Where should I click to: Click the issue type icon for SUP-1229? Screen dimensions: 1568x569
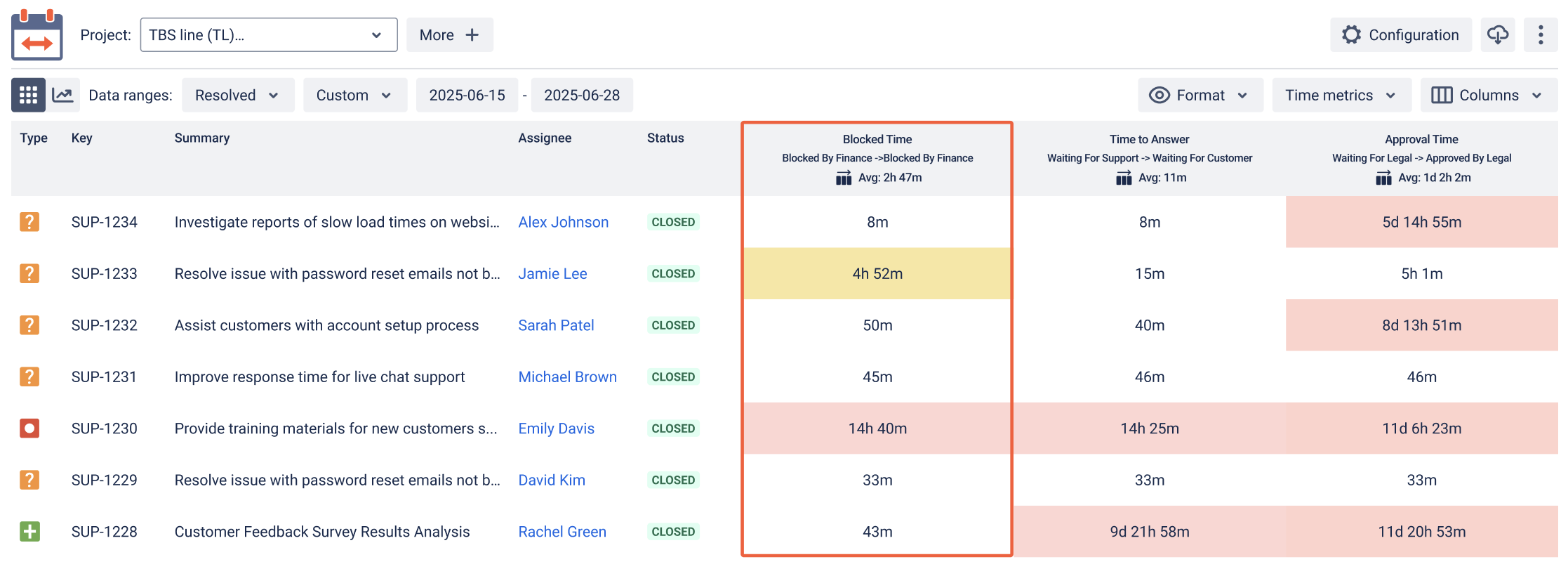29,480
